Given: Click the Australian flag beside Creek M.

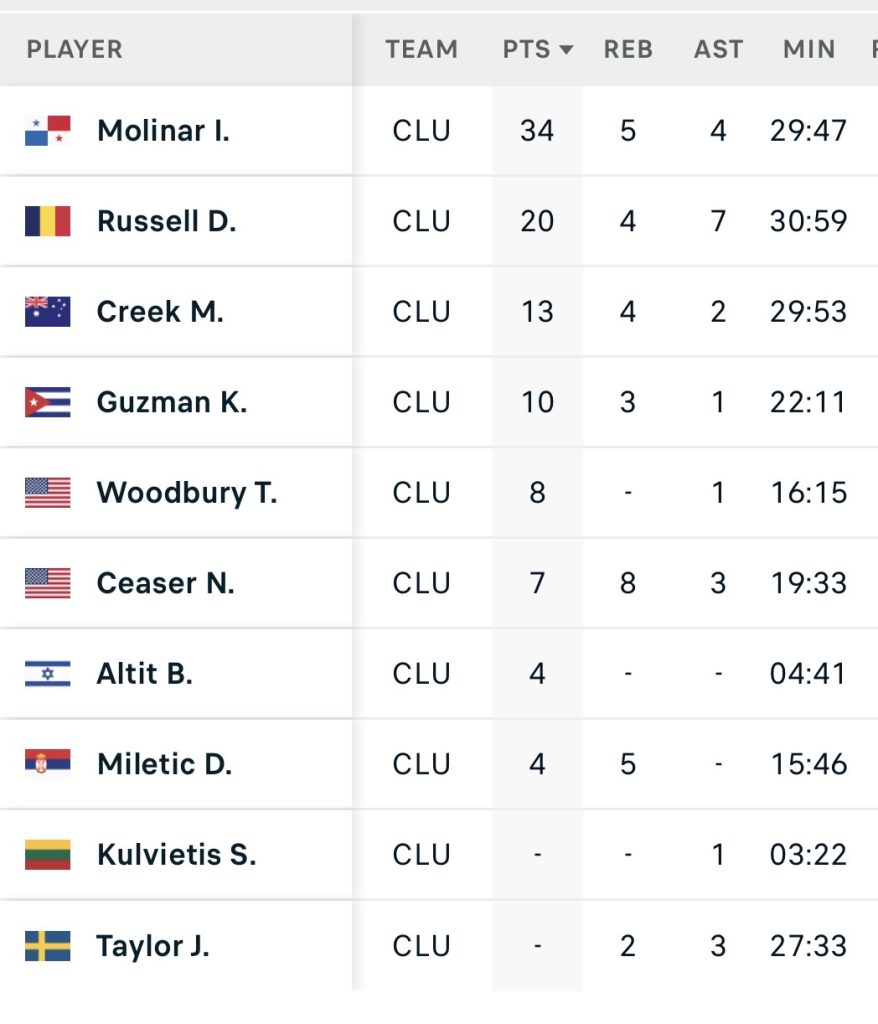Looking at the screenshot, I should (x=48, y=312).
